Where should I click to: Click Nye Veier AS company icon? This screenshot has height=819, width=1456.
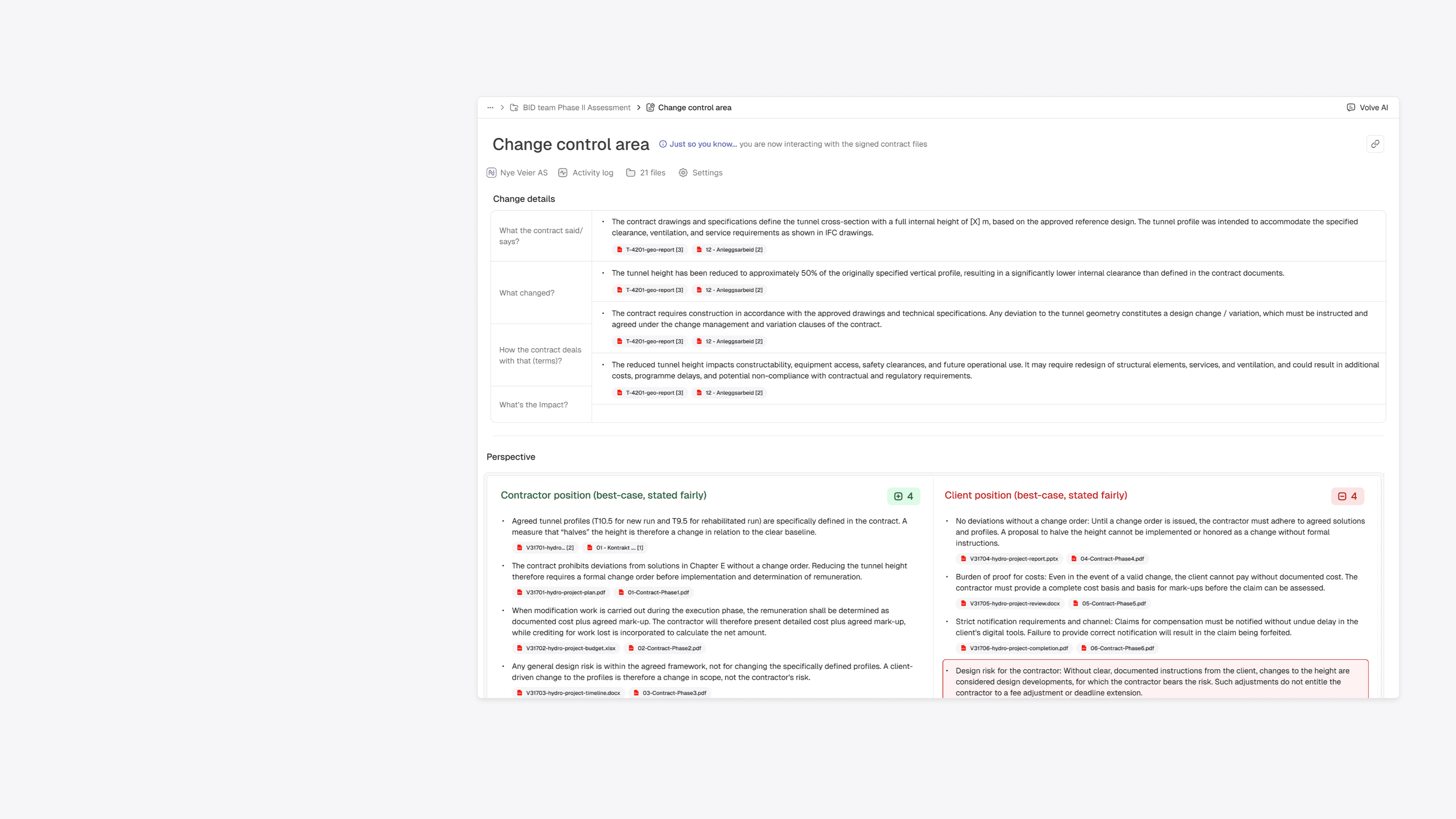coord(492,173)
